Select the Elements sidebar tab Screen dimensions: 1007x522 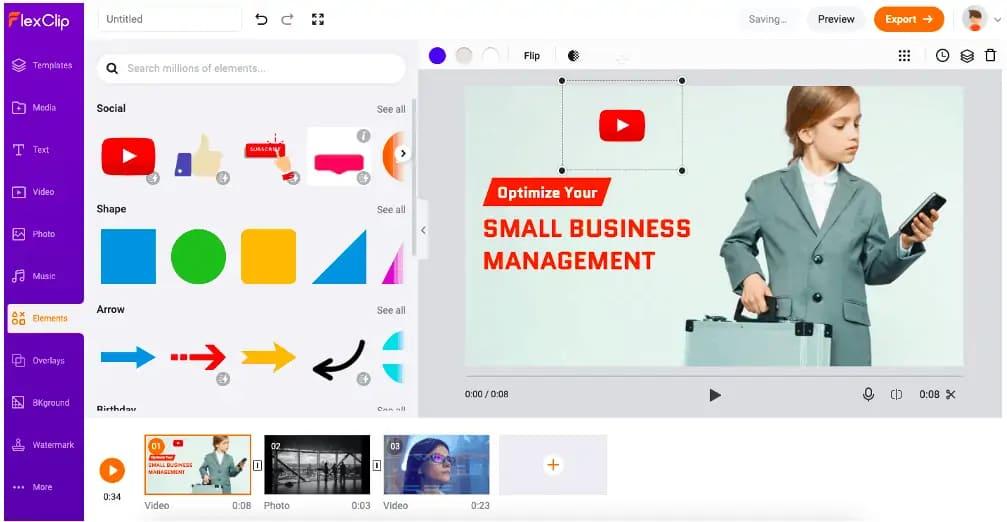point(45,318)
